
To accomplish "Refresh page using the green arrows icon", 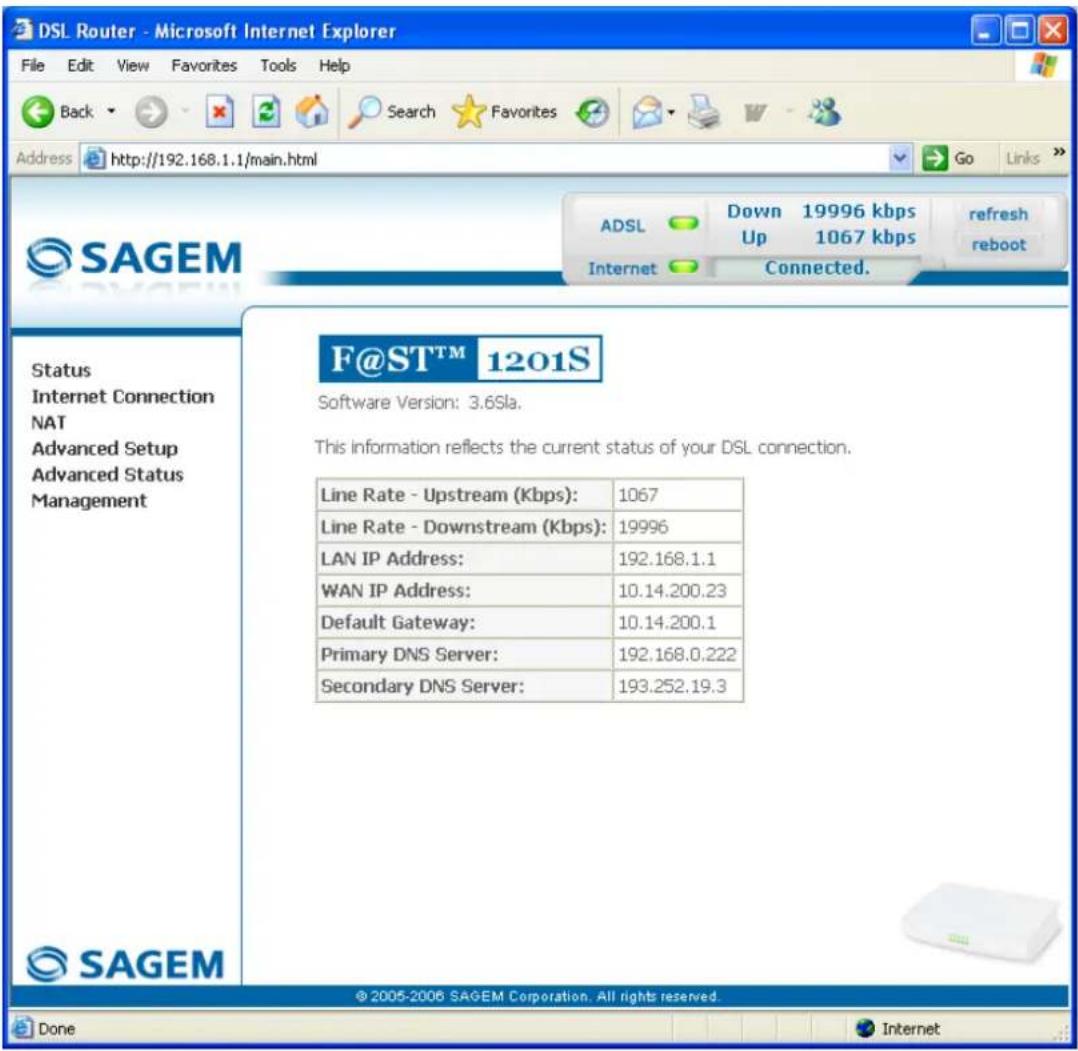I will coord(266,111).
